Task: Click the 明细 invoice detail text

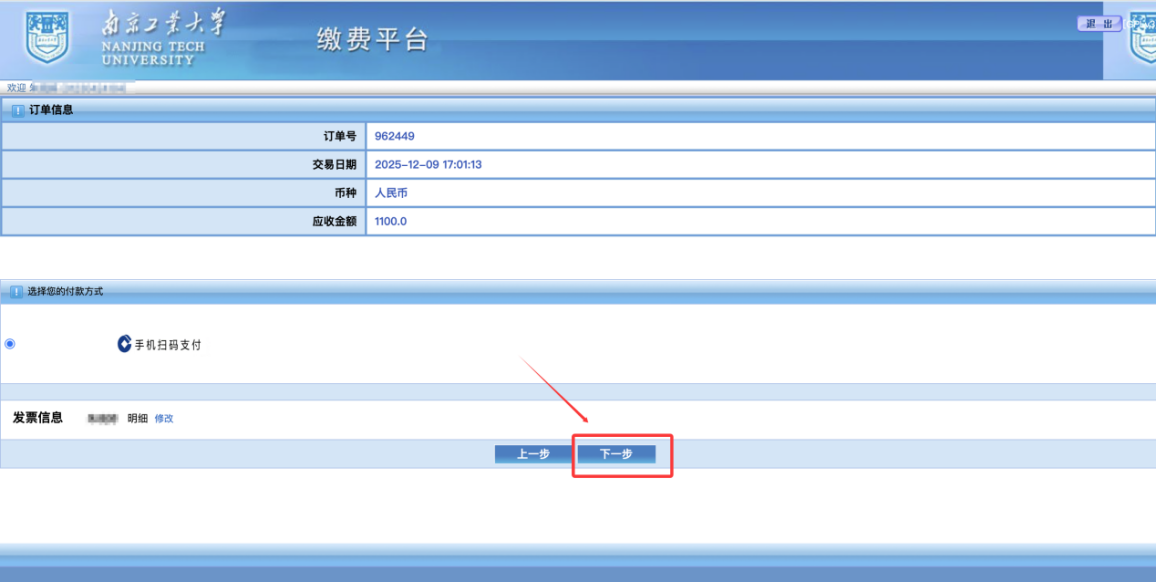Action: 137,418
